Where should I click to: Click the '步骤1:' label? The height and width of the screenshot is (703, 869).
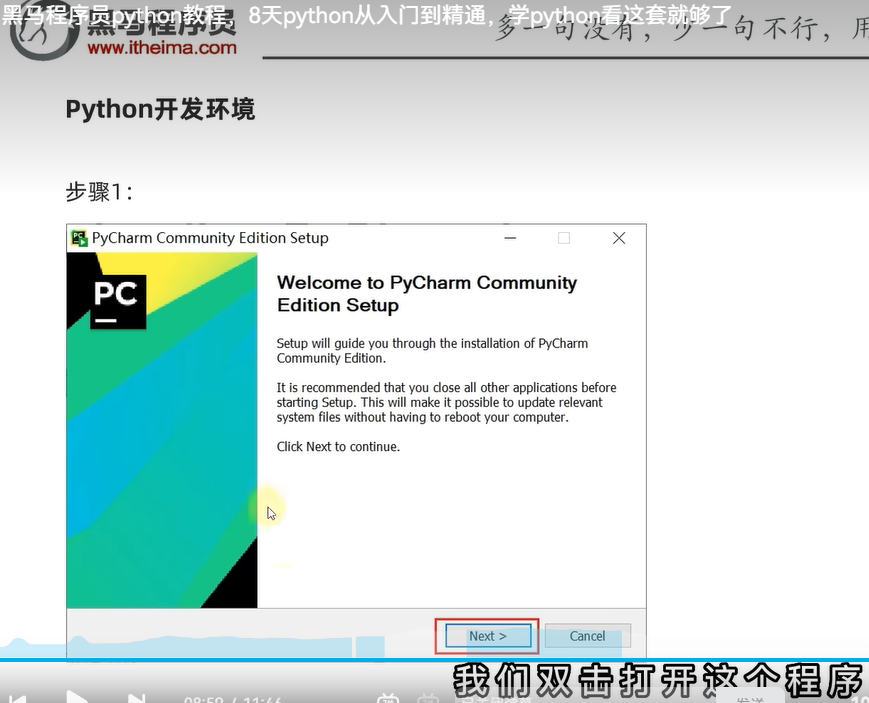(x=99, y=192)
